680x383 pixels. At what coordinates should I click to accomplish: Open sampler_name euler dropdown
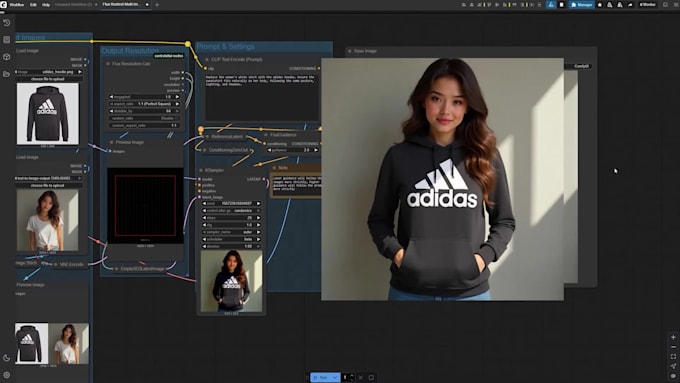pos(231,232)
